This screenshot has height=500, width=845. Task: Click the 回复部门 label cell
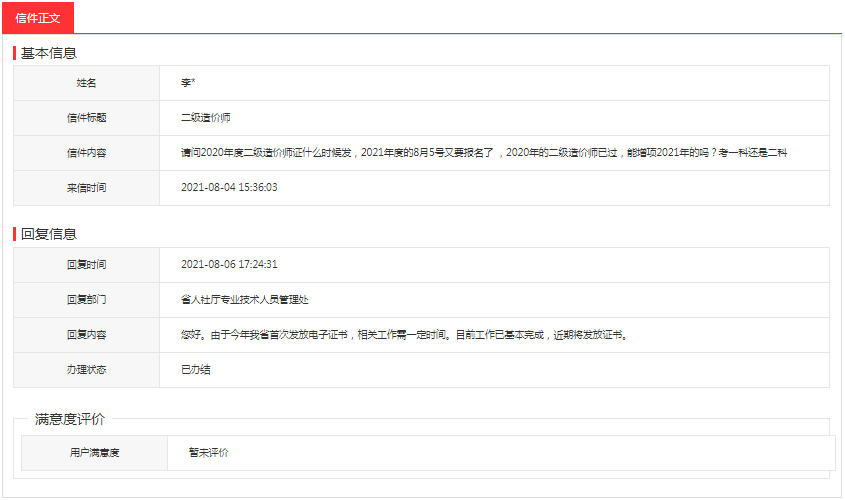pyautogui.click(x=86, y=300)
